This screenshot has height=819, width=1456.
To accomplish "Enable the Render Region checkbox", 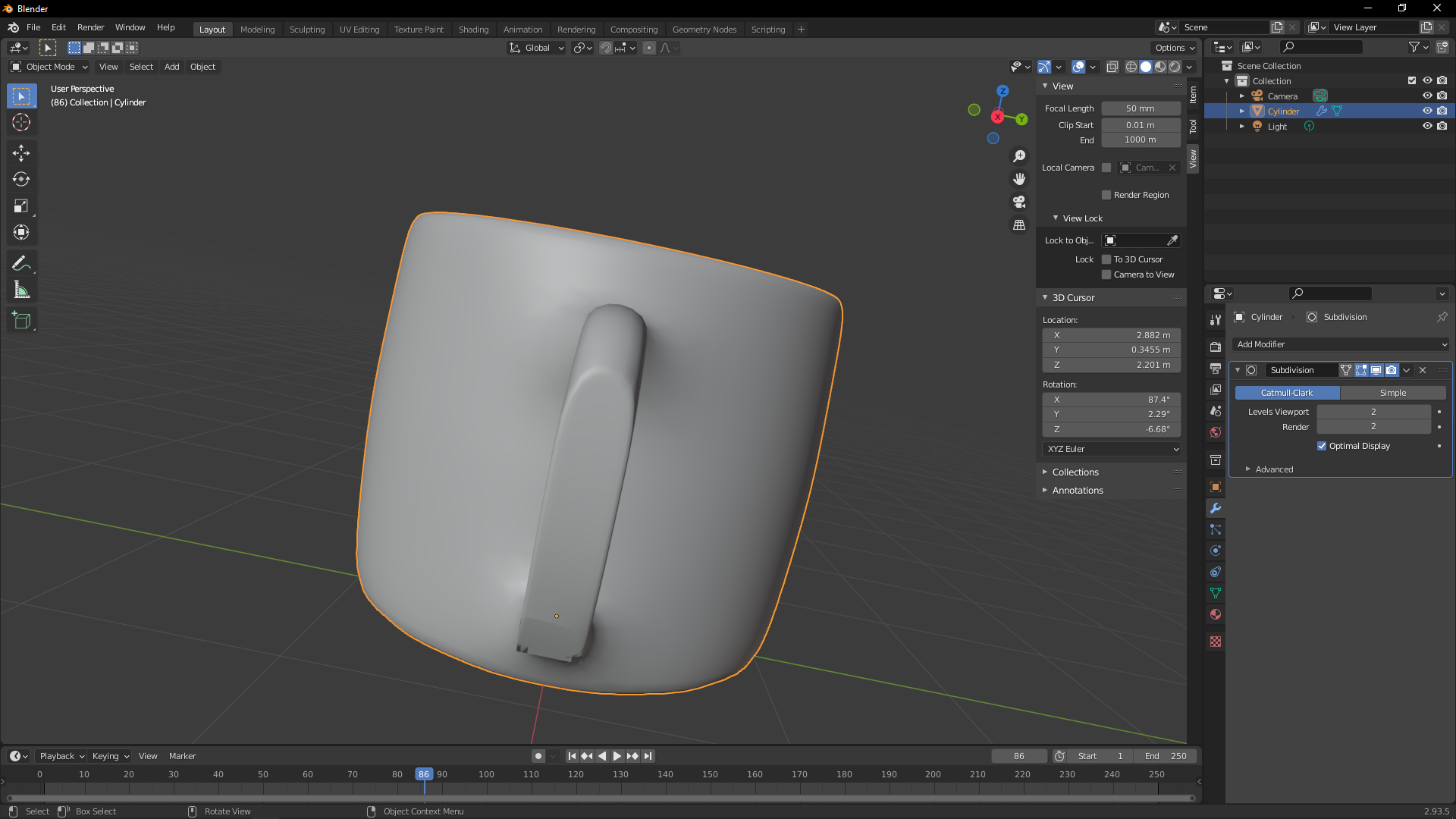I will coord(1106,195).
